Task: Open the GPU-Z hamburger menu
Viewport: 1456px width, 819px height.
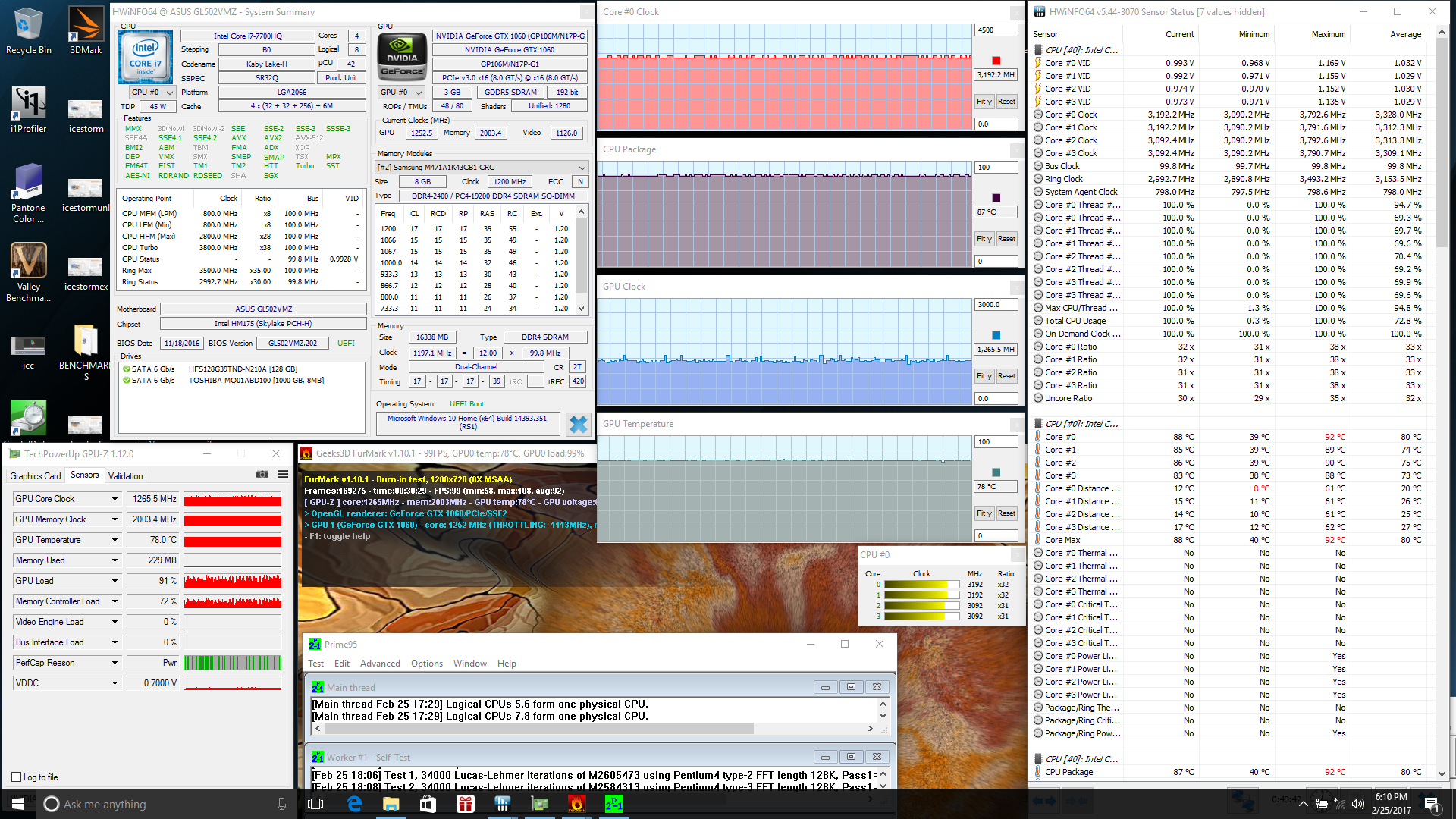Action: pos(283,475)
